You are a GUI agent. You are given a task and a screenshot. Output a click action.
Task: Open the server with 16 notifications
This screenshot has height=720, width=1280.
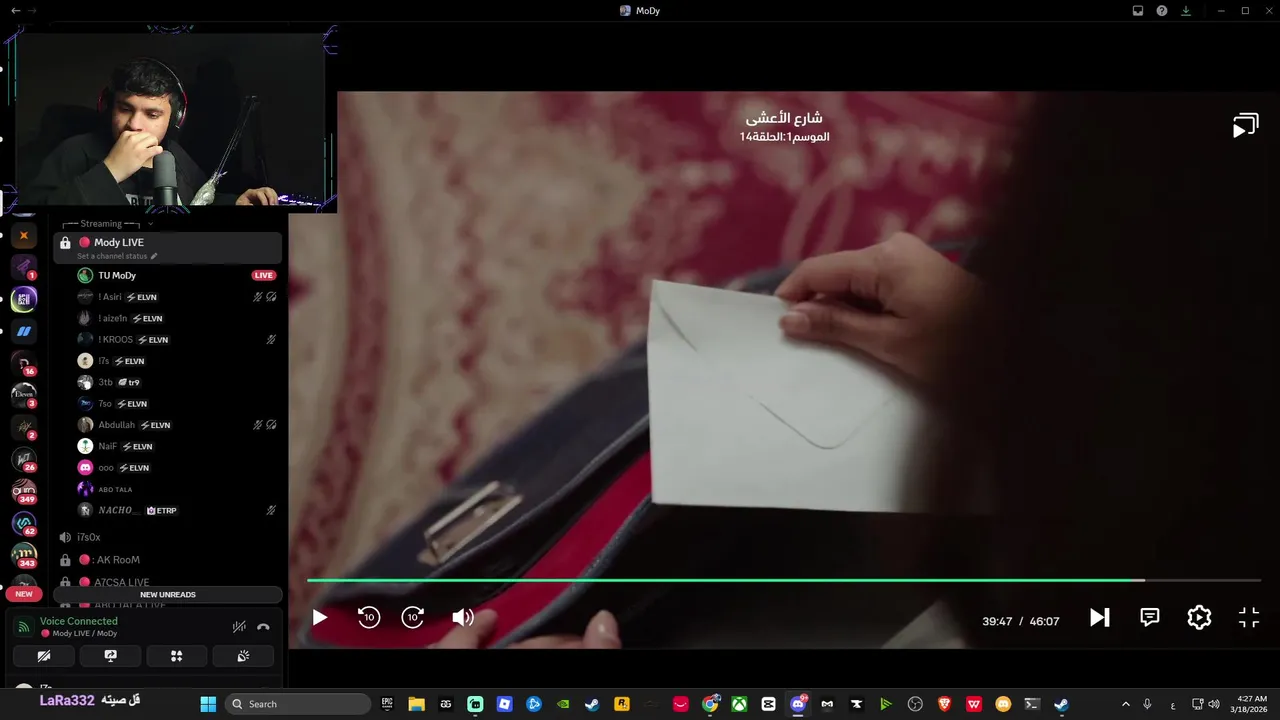(23, 364)
